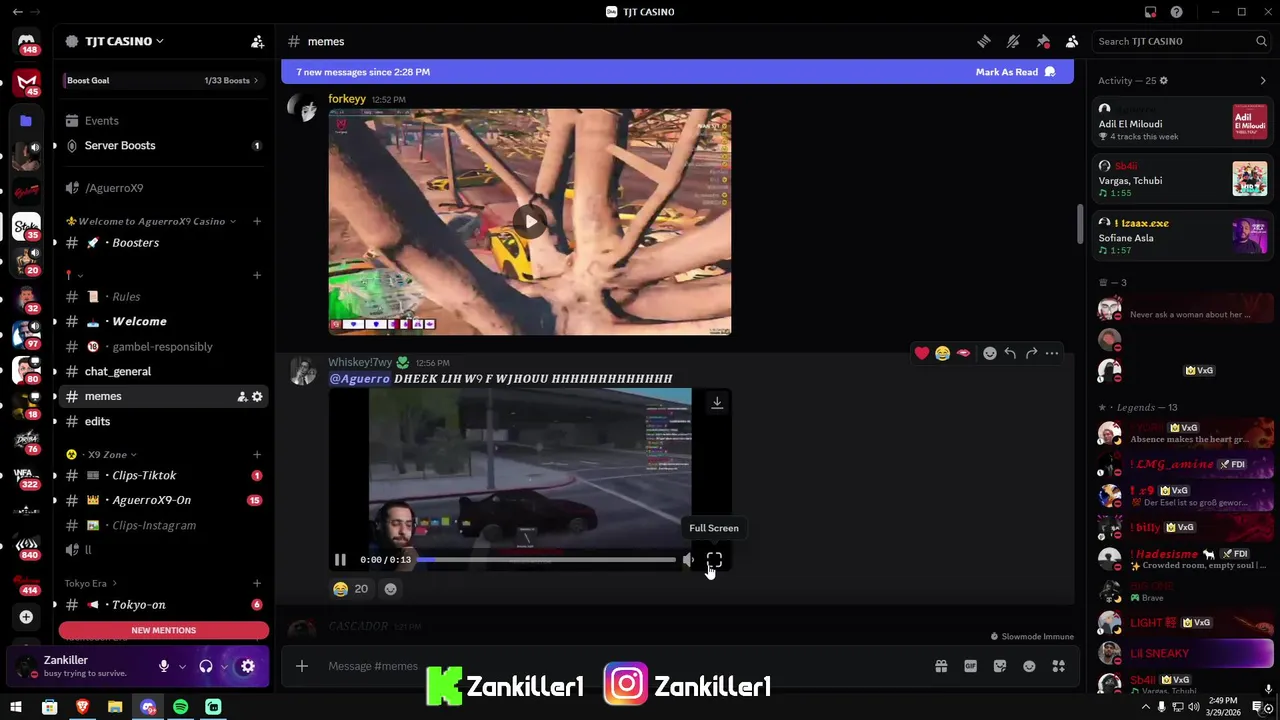Expand the Boost Goal chevron
The image size is (1280, 720).
[x=256, y=80]
